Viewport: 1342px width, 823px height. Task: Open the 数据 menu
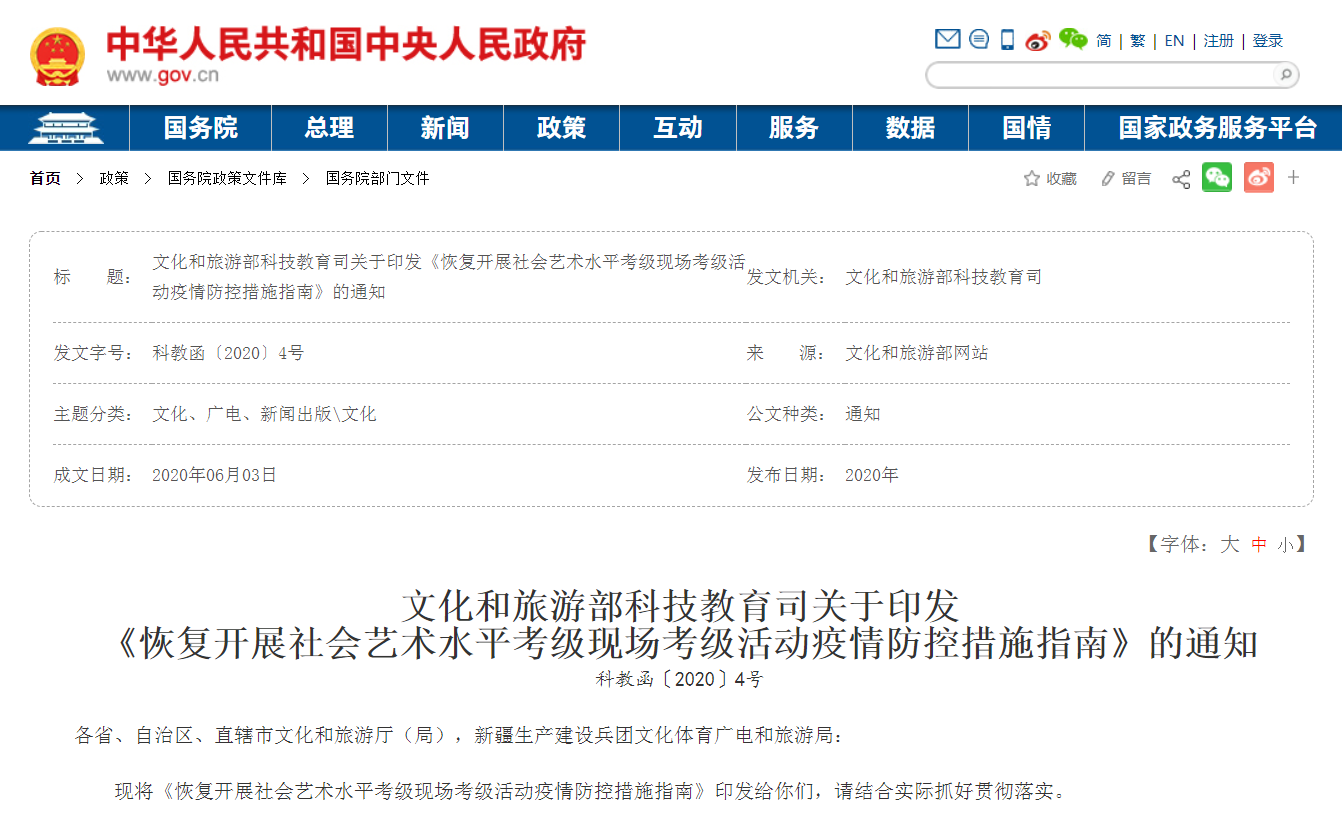(910, 128)
